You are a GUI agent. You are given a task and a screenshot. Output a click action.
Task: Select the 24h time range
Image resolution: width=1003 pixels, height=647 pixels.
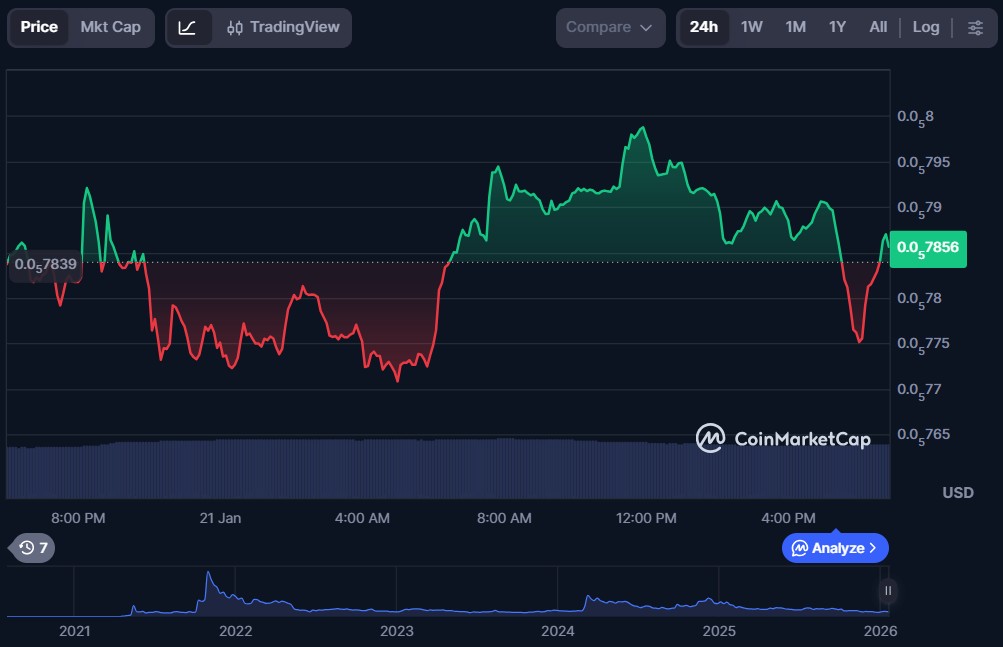coord(703,27)
